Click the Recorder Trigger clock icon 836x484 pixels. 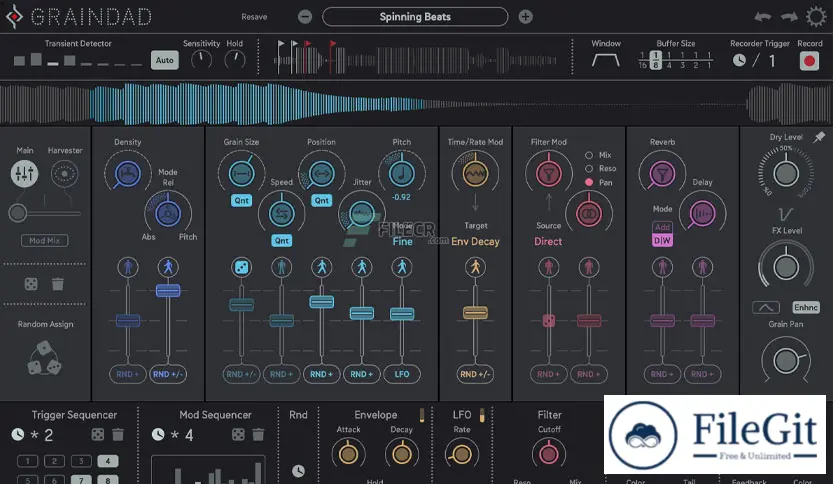(x=739, y=60)
